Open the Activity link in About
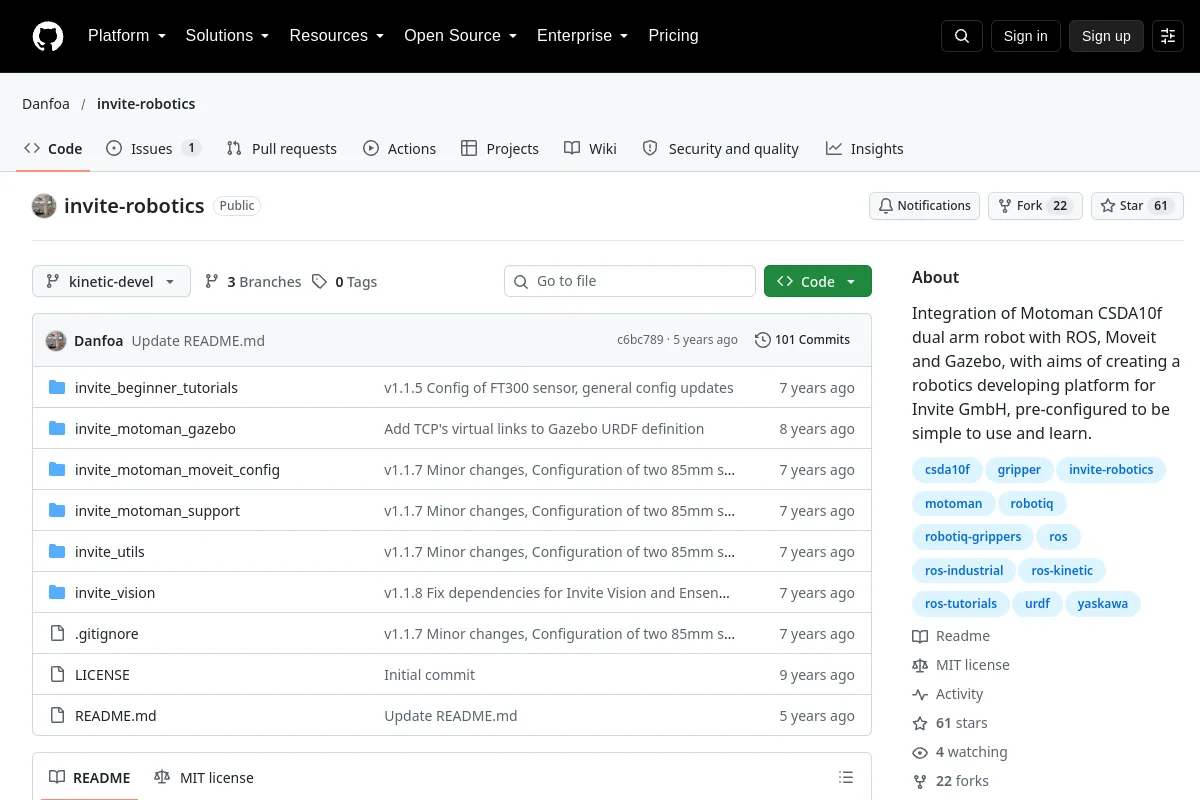The image size is (1200, 800). click(948, 694)
